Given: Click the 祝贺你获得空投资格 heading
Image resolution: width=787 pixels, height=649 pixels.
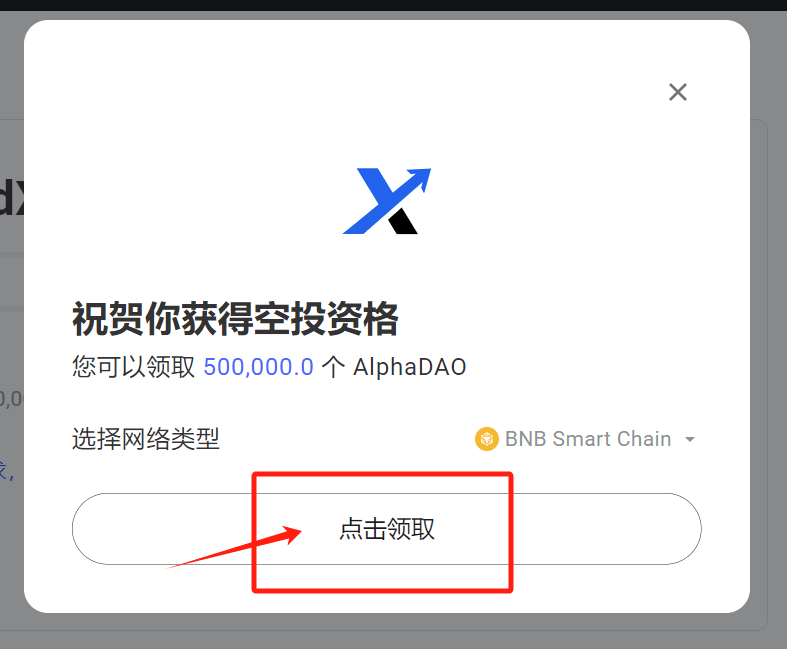Looking at the screenshot, I should 235,319.
